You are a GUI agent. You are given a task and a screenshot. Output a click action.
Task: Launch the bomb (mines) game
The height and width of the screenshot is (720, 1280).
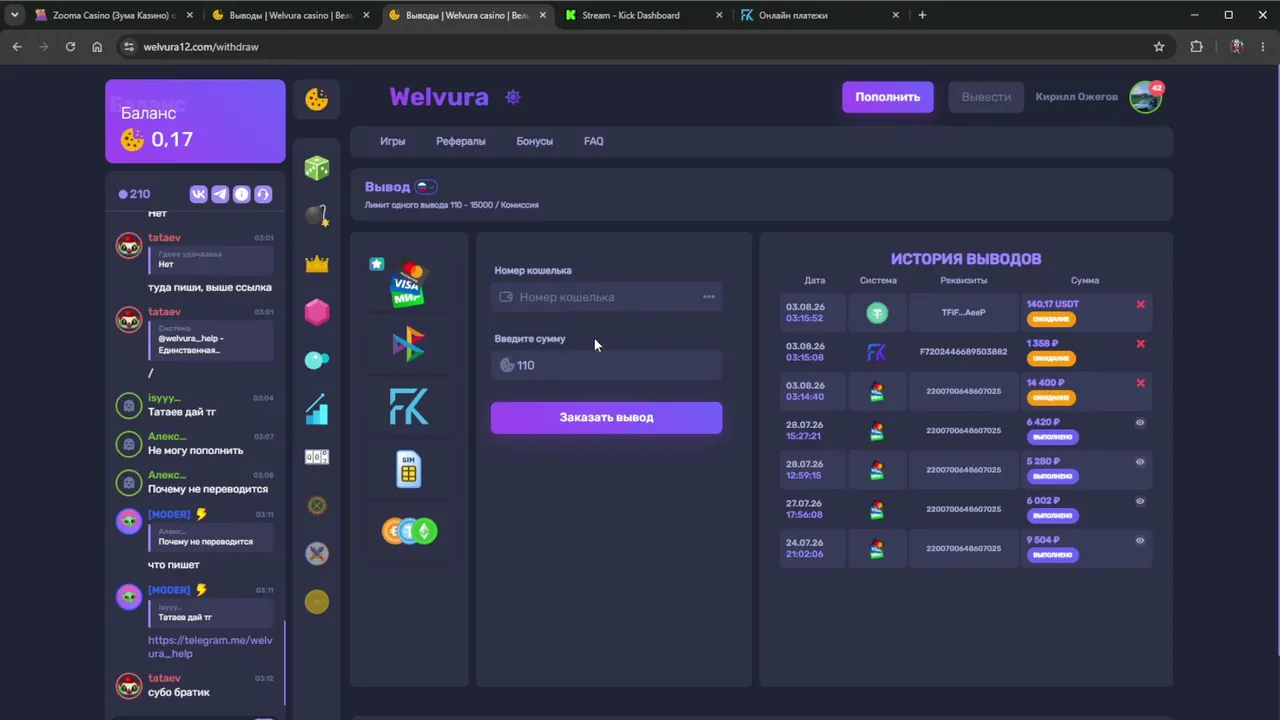click(x=317, y=215)
